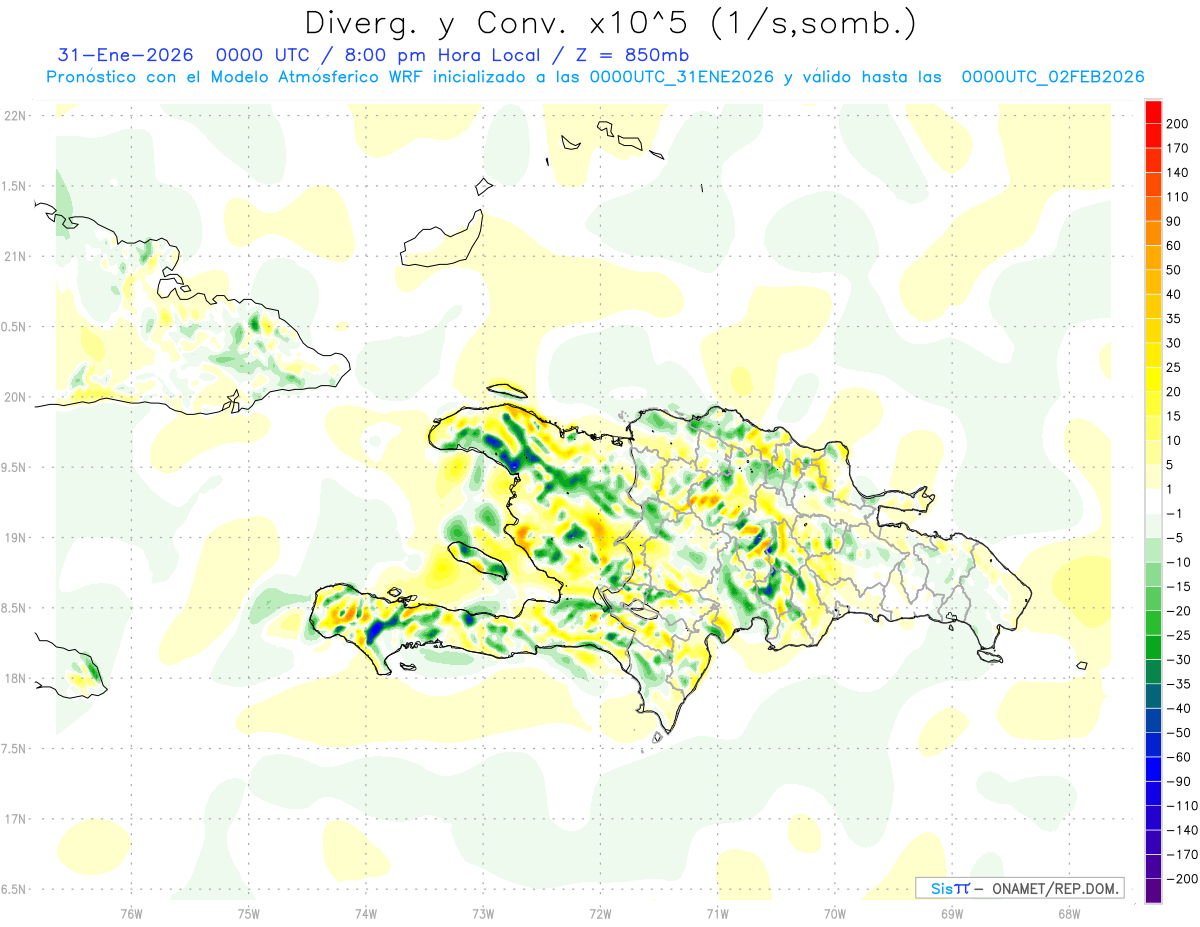Click the '75W' longitude label
1200x927 pixels.
click(249, 913)
